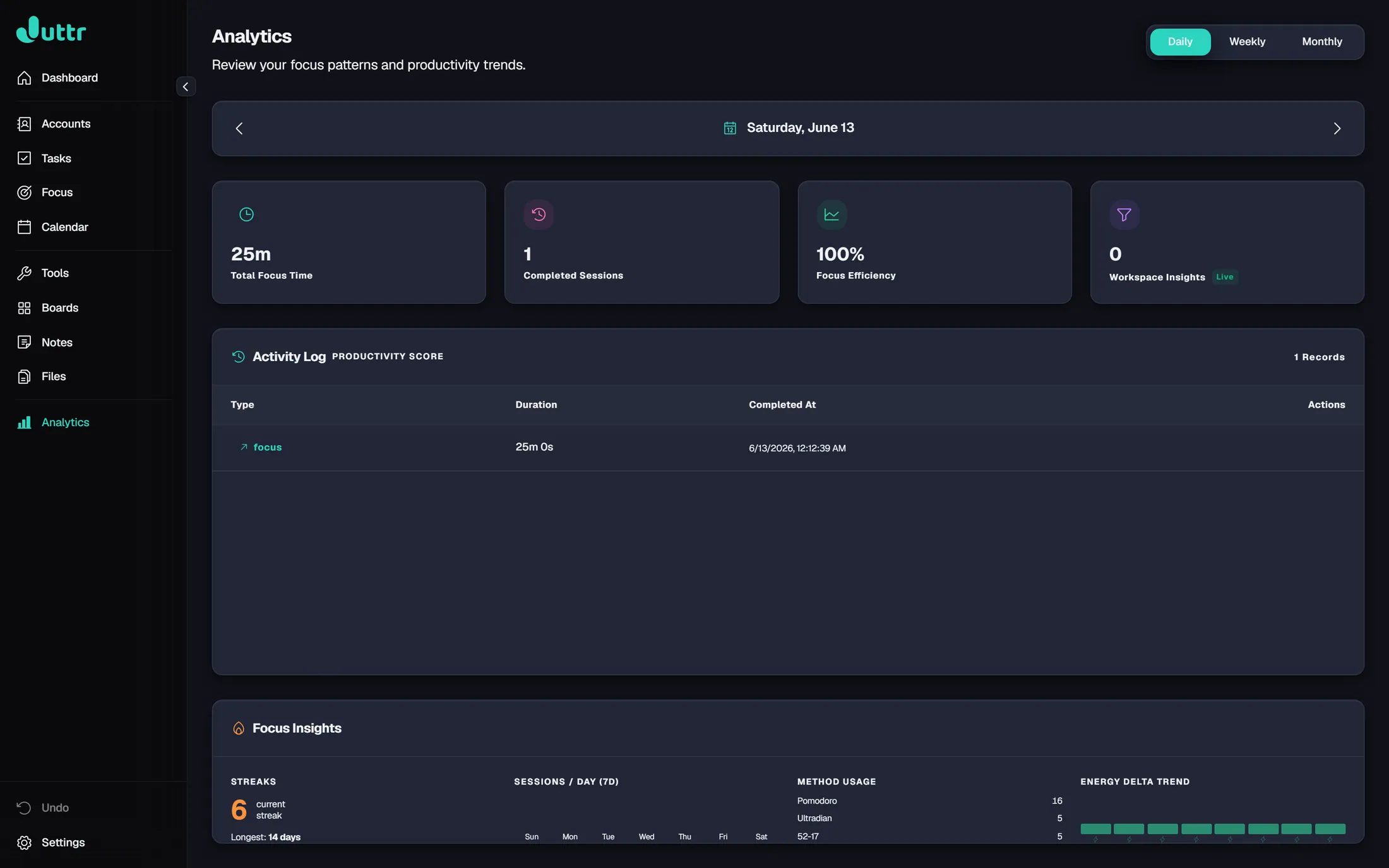Image resolution: width=1389 pixels, height=868 pixels.
Task: Click the Actions column header
Action: pyautogui.click(x=1326, y=405)
